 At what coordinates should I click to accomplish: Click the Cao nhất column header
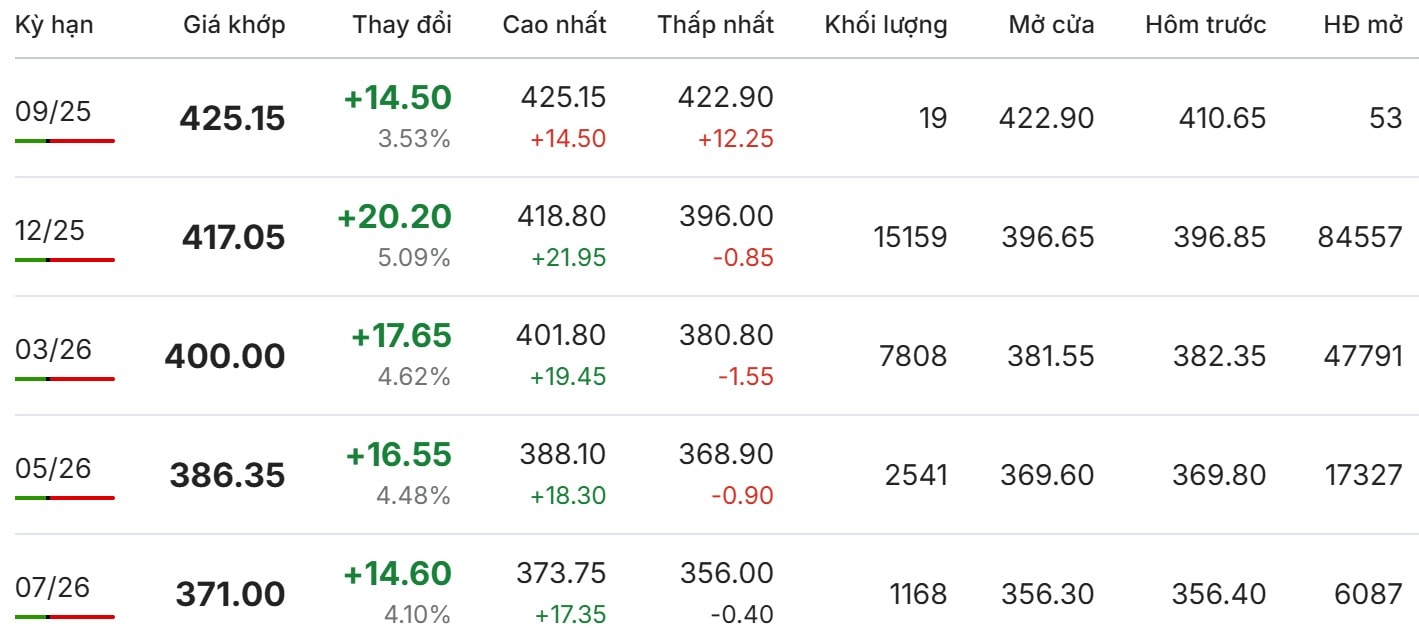[554, 25]
